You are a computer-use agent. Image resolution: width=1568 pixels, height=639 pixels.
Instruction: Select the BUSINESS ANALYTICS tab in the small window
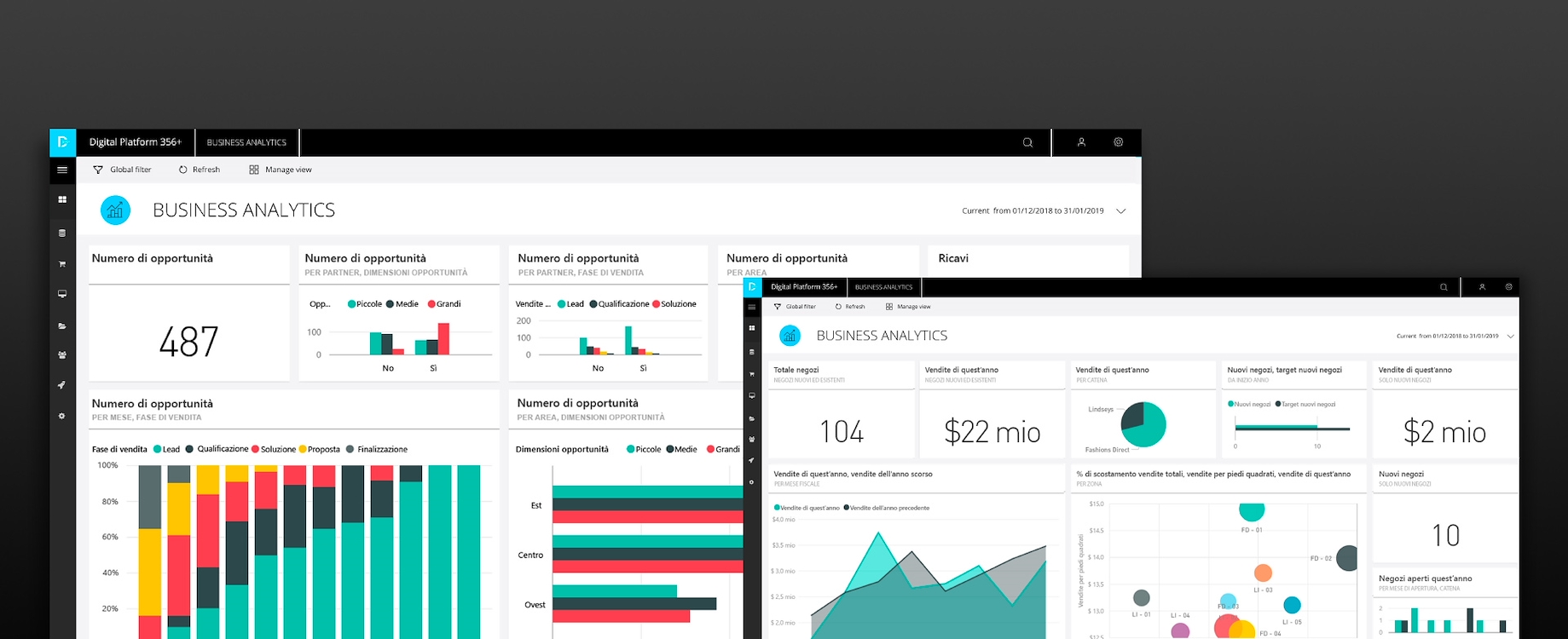[883, 287]
